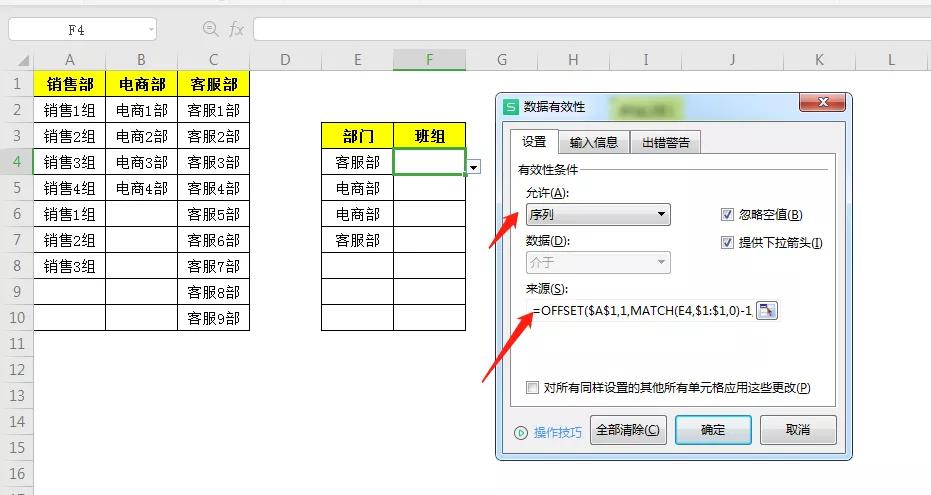Select column H header
The width and height of the screenshot is (931, 495).
tap(573, 60)
